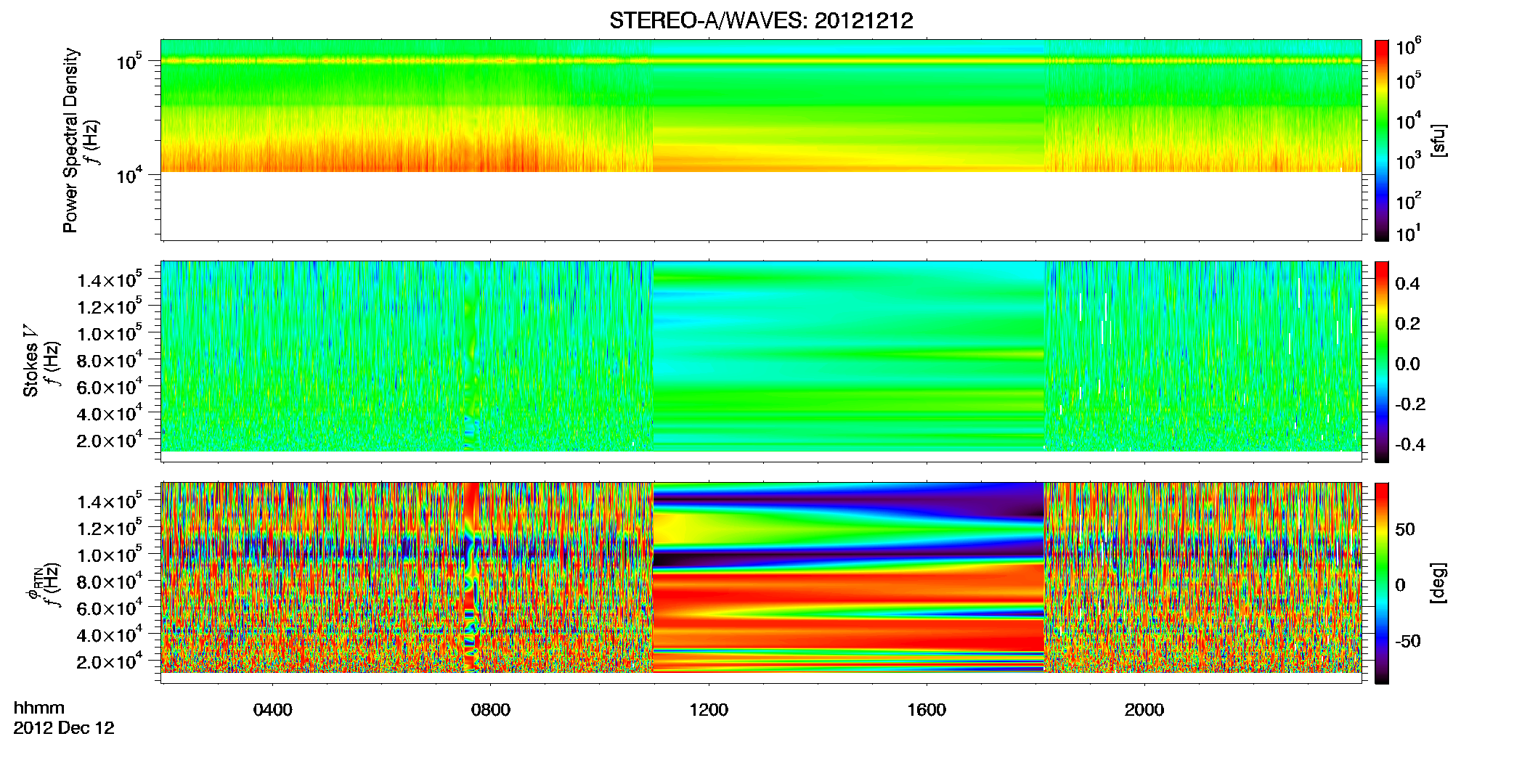This screenshot has width=1522, height=784.
Task: Click the φRTN degrees color bar
Action: (1382, 583)
